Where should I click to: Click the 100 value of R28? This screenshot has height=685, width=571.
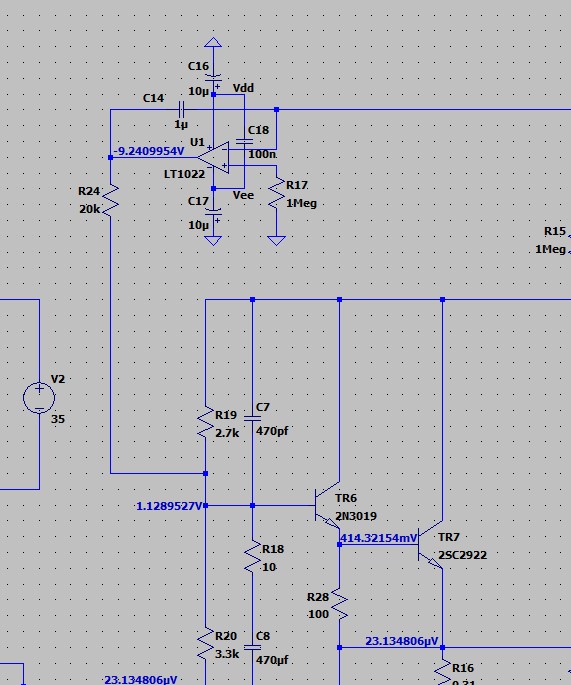point(318,614)
